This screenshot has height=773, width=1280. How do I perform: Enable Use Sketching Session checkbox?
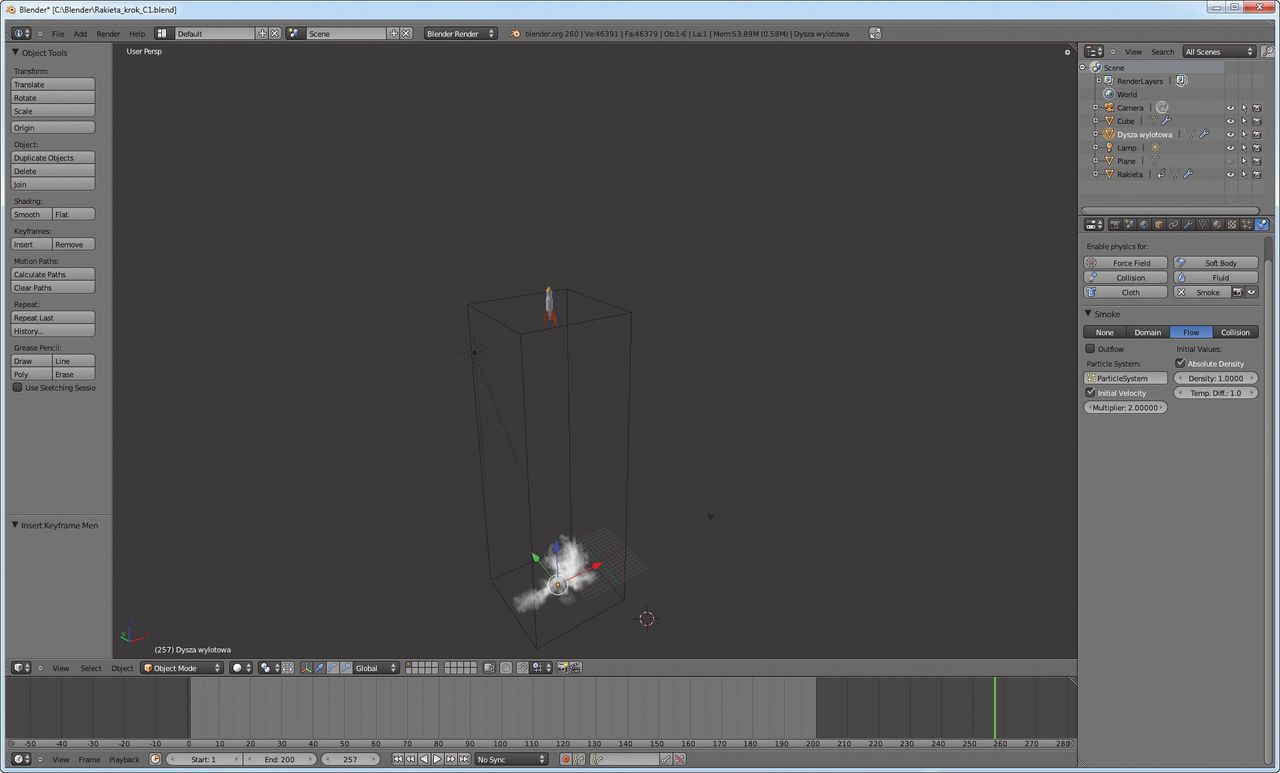click(x=17, y=387)
